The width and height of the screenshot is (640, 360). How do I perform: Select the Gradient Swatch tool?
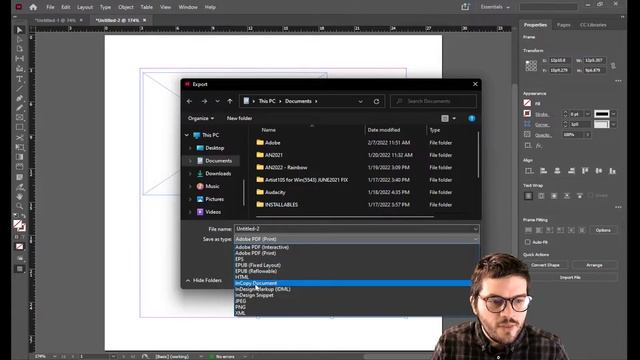(x=19, y=157)
